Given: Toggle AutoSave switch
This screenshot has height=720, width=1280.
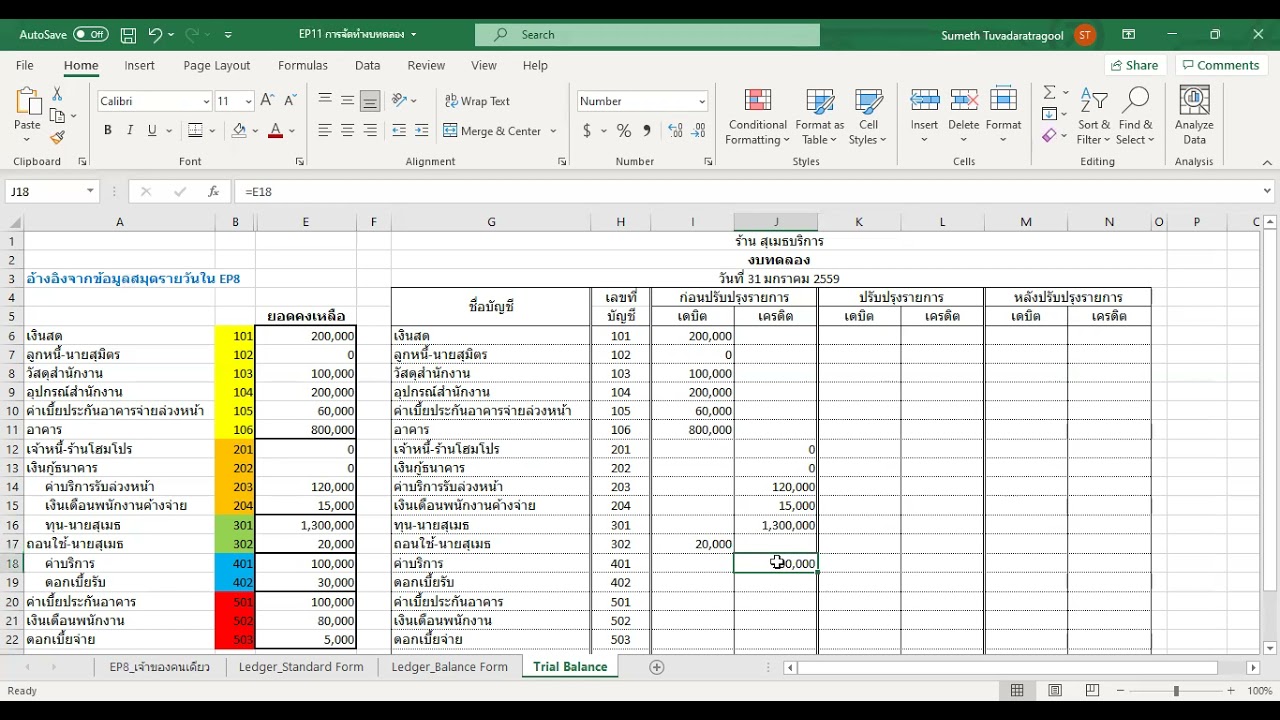Looking at the screenshot, I should [91, 35].
